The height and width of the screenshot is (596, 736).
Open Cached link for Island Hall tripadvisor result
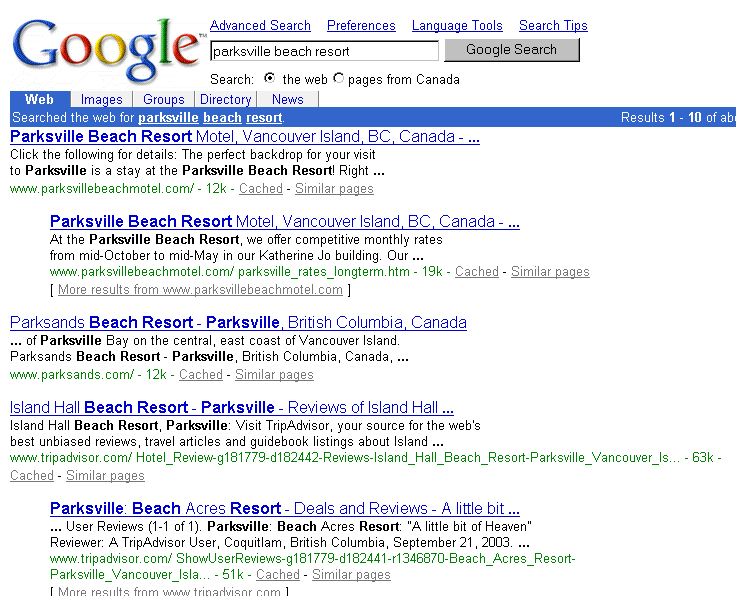pos(31,476)
